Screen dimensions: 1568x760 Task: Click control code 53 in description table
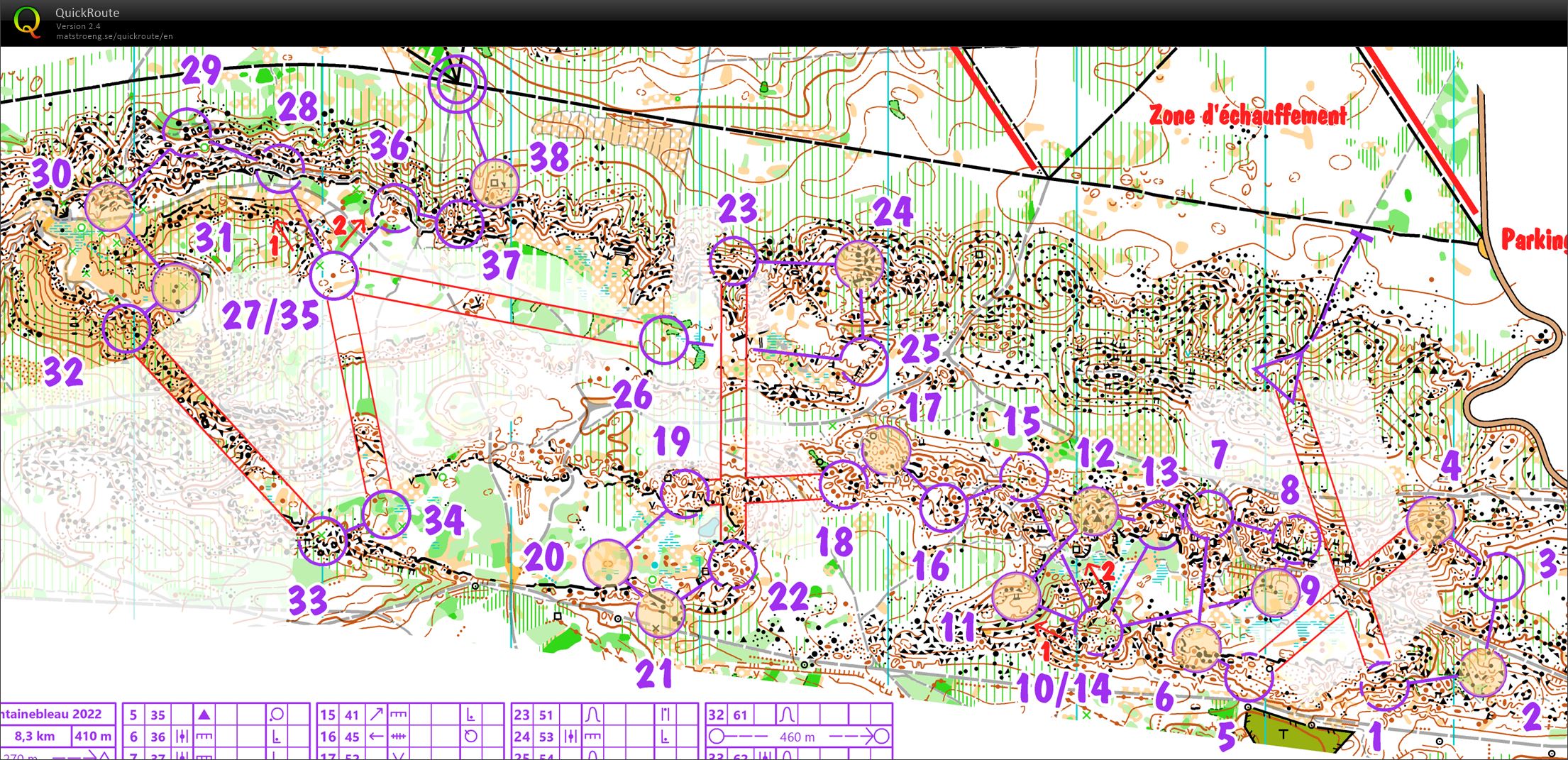click(x=546, y=737)
